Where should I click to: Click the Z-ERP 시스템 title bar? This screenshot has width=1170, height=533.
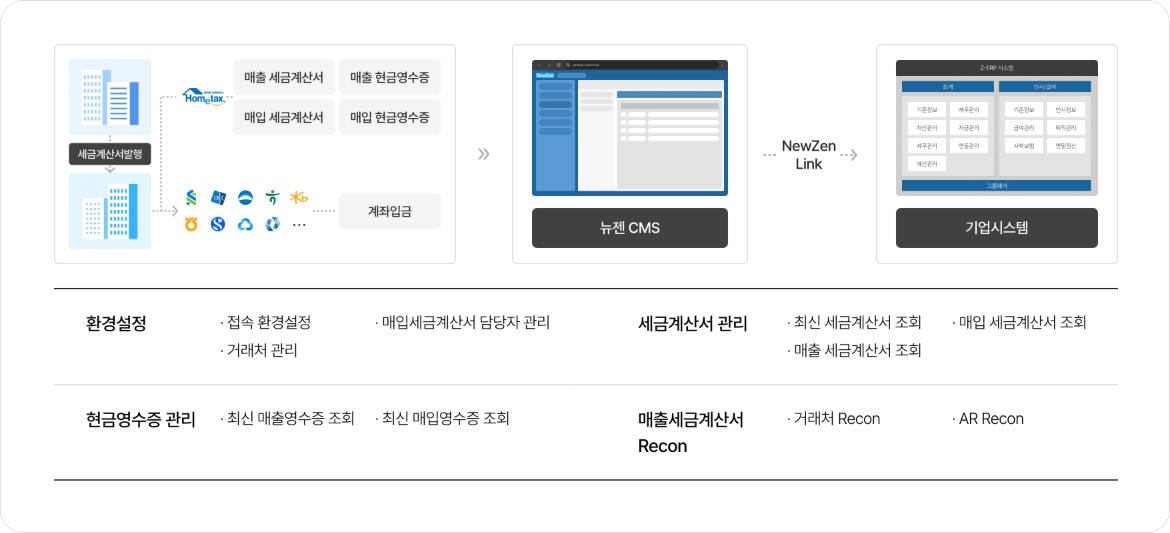click(x=997, y=68)
